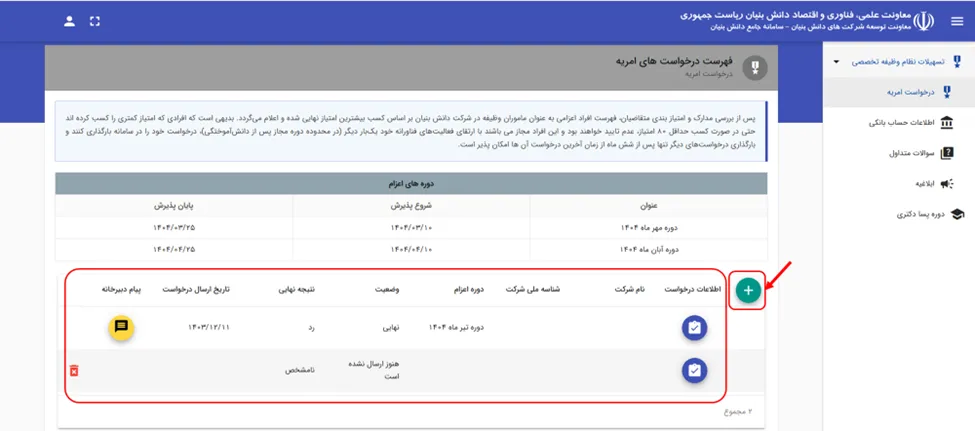The height and width of the screenshot is (431, 975).
Task: Click the medal icon beside تسهیلات نظام وظیفه تخصصی
Action: click(x=957, y=62)
